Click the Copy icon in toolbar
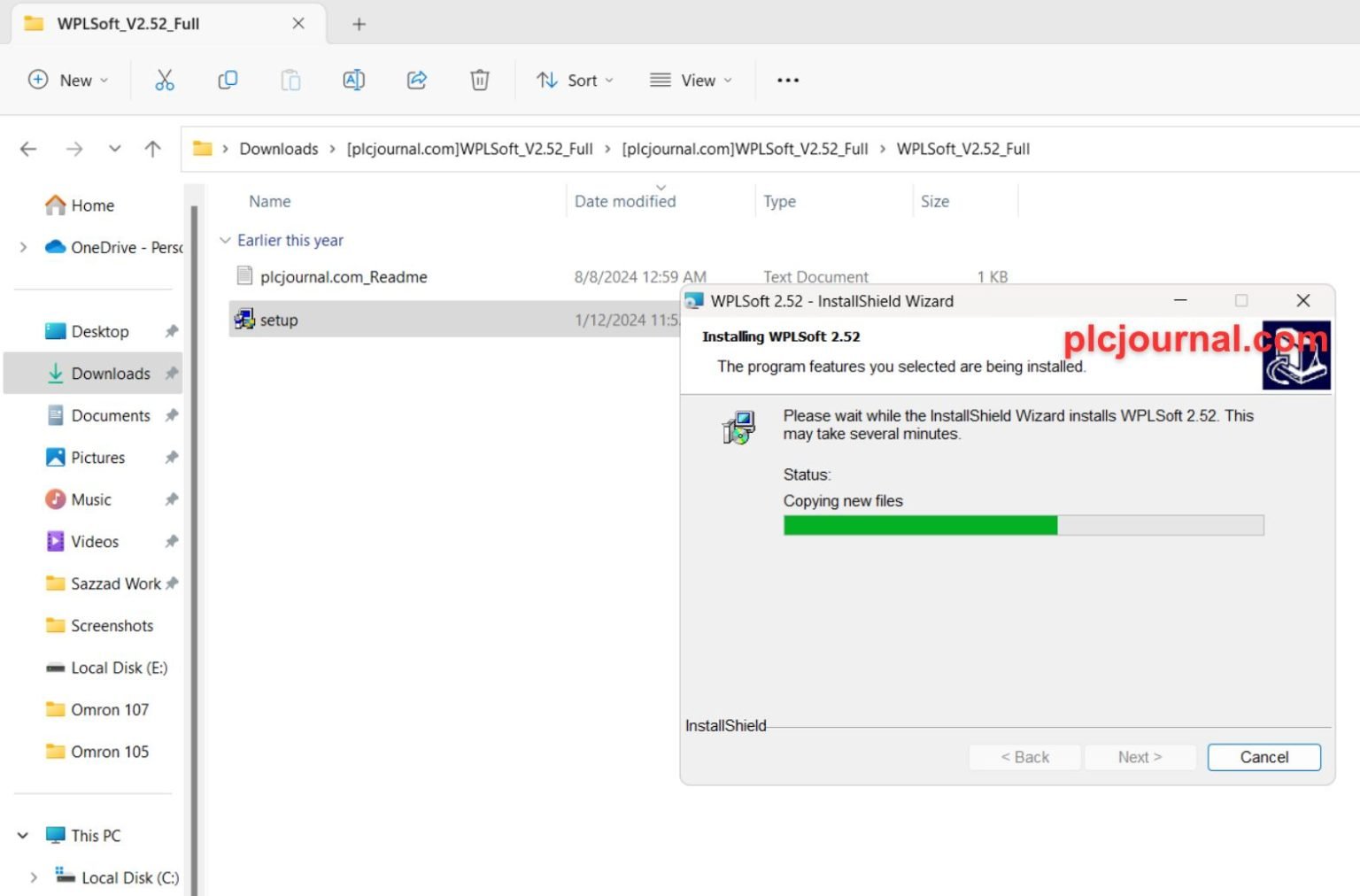The image size is (1360, 896). tap(228, 81)
